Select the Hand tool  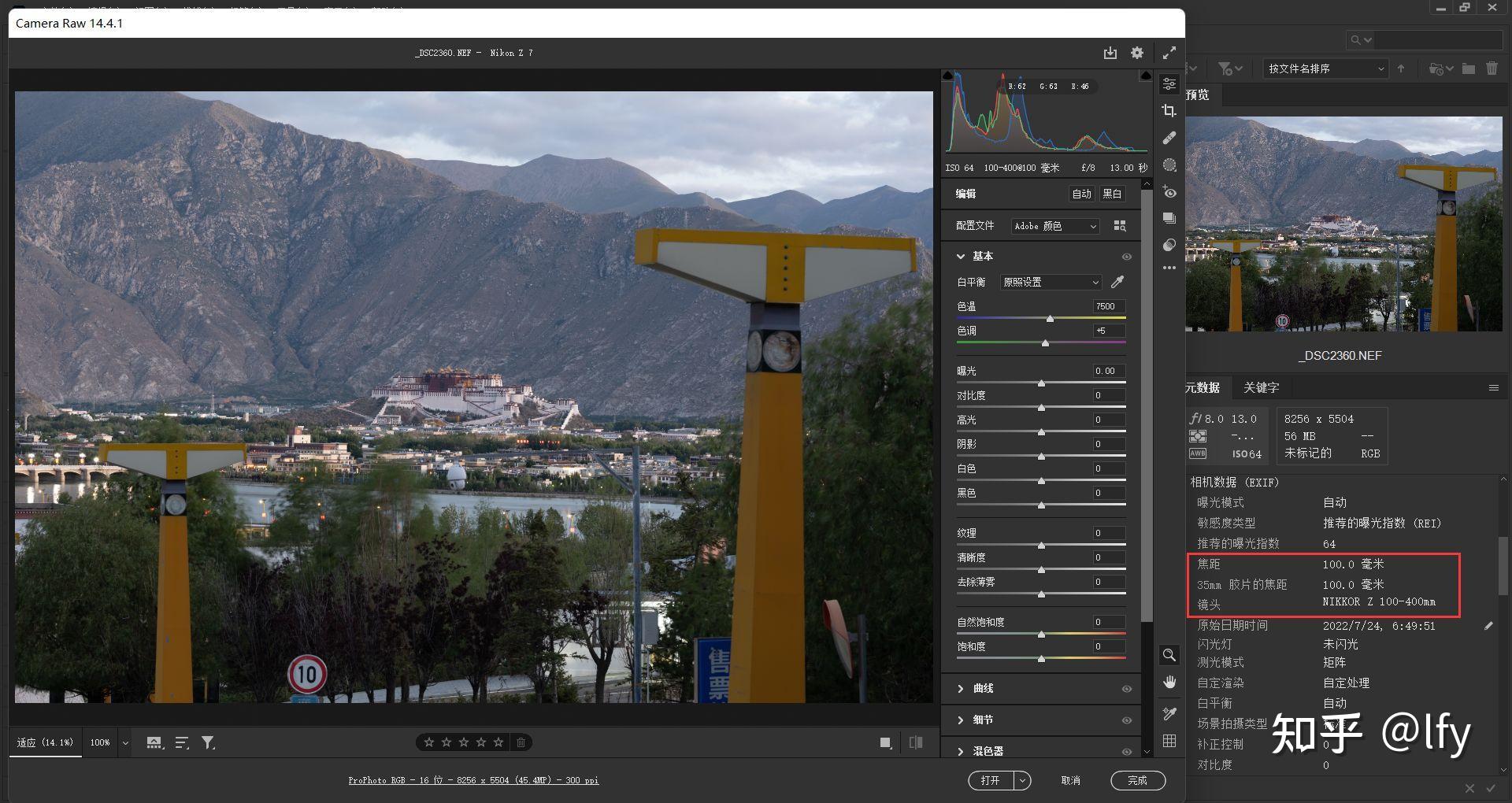[1169, 682]
